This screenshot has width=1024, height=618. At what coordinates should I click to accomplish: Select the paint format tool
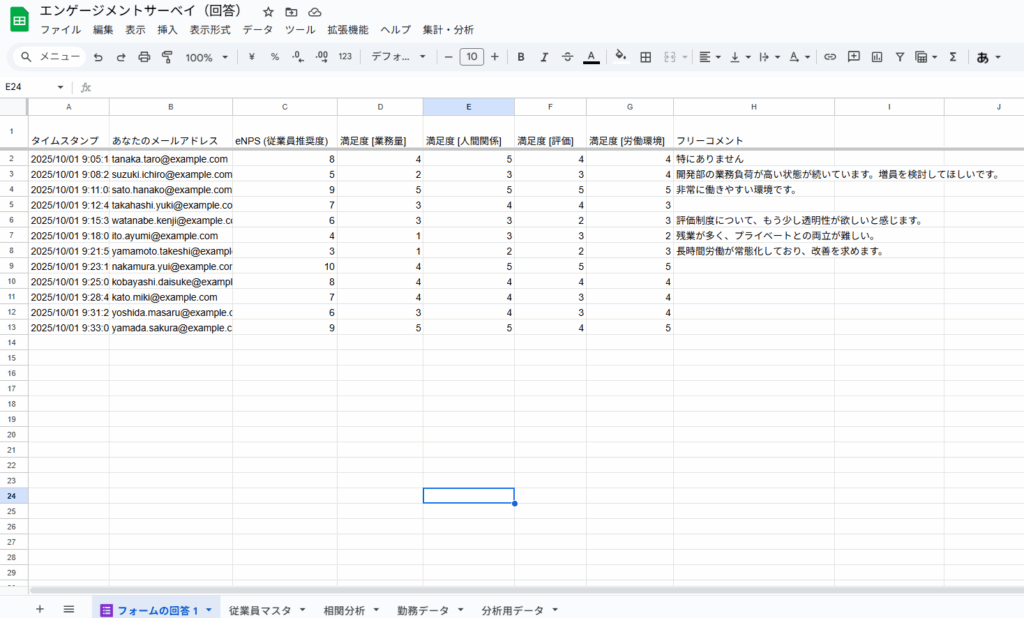167,57
